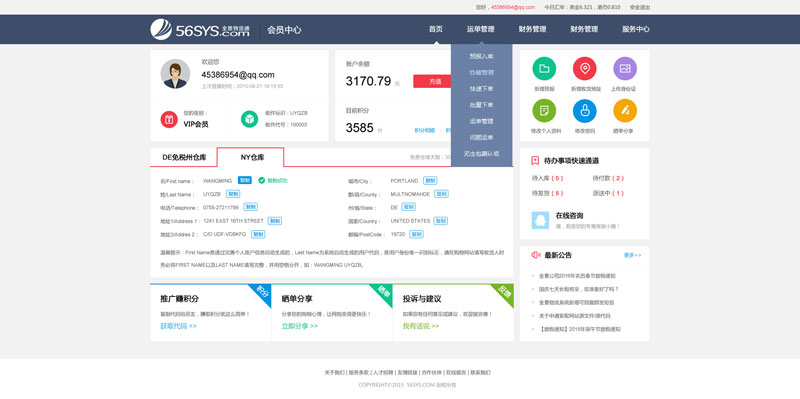Viewport: 800px width, 399px height.
Task: Click 关于我们 footer link
Action: 334,372
